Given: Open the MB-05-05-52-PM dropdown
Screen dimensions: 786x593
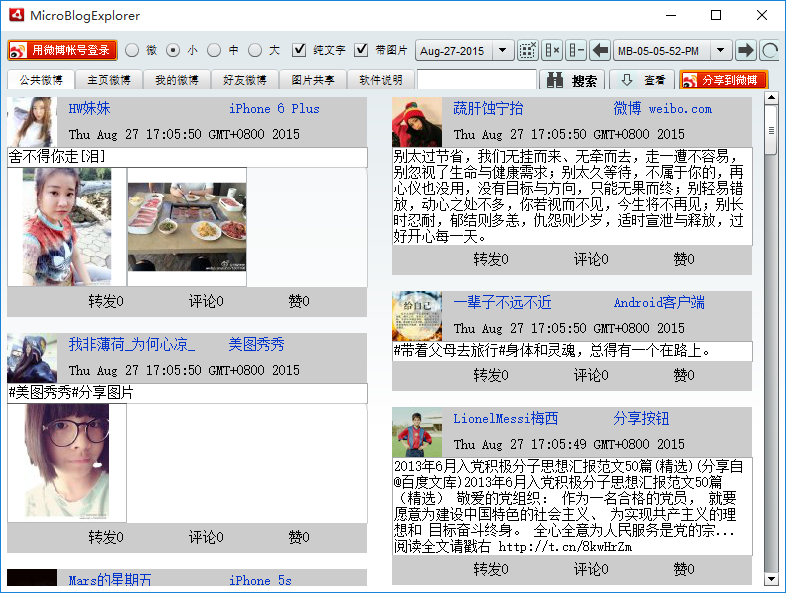Looking at the screenshot, I should 720,51.
